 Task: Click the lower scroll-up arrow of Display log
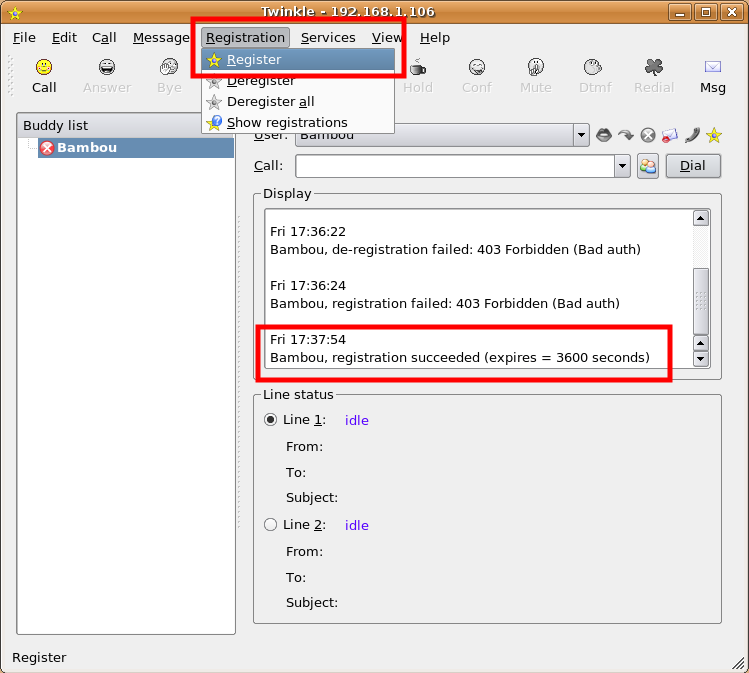[x=701, y=343]
